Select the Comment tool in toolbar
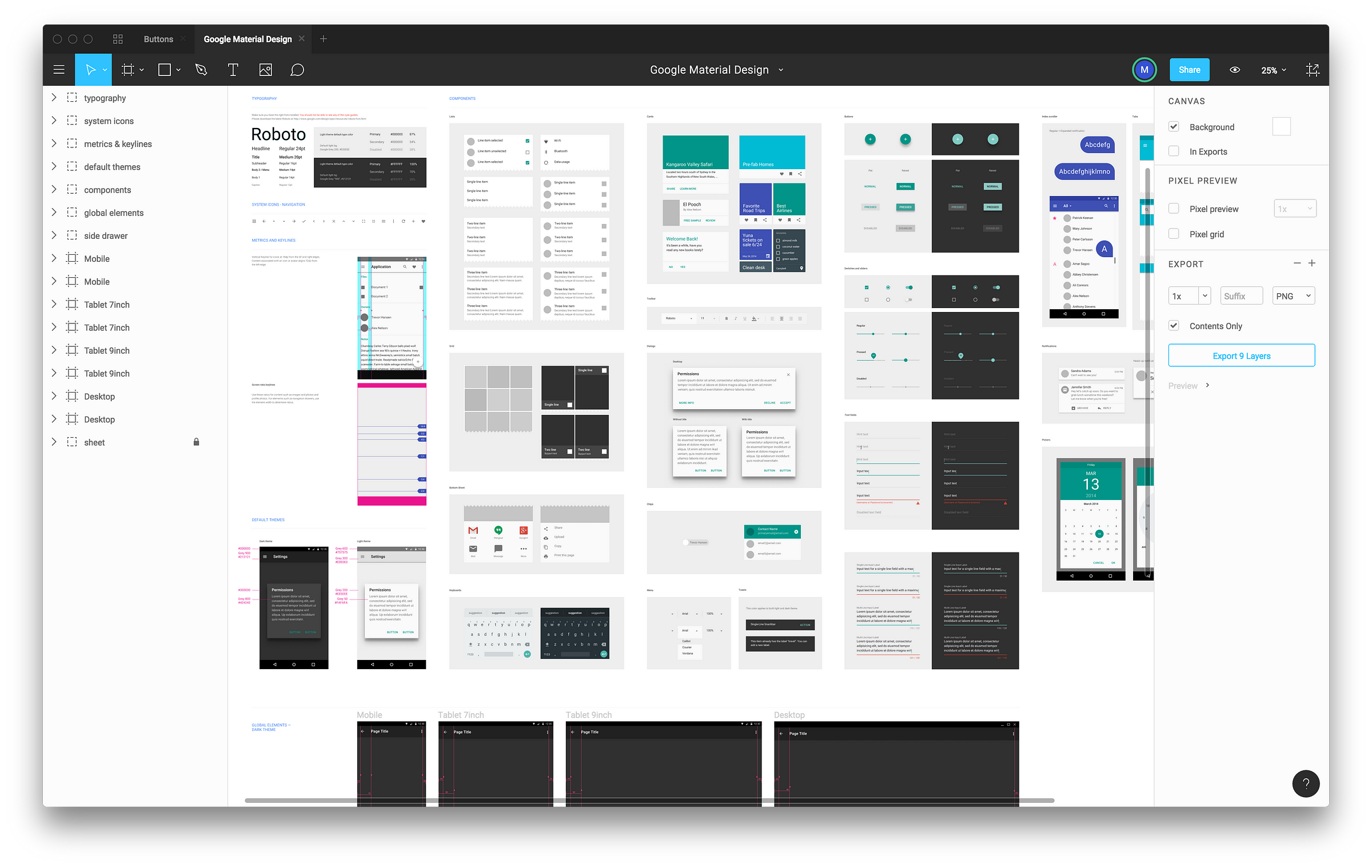The image size is (1372, 868). 297,70
